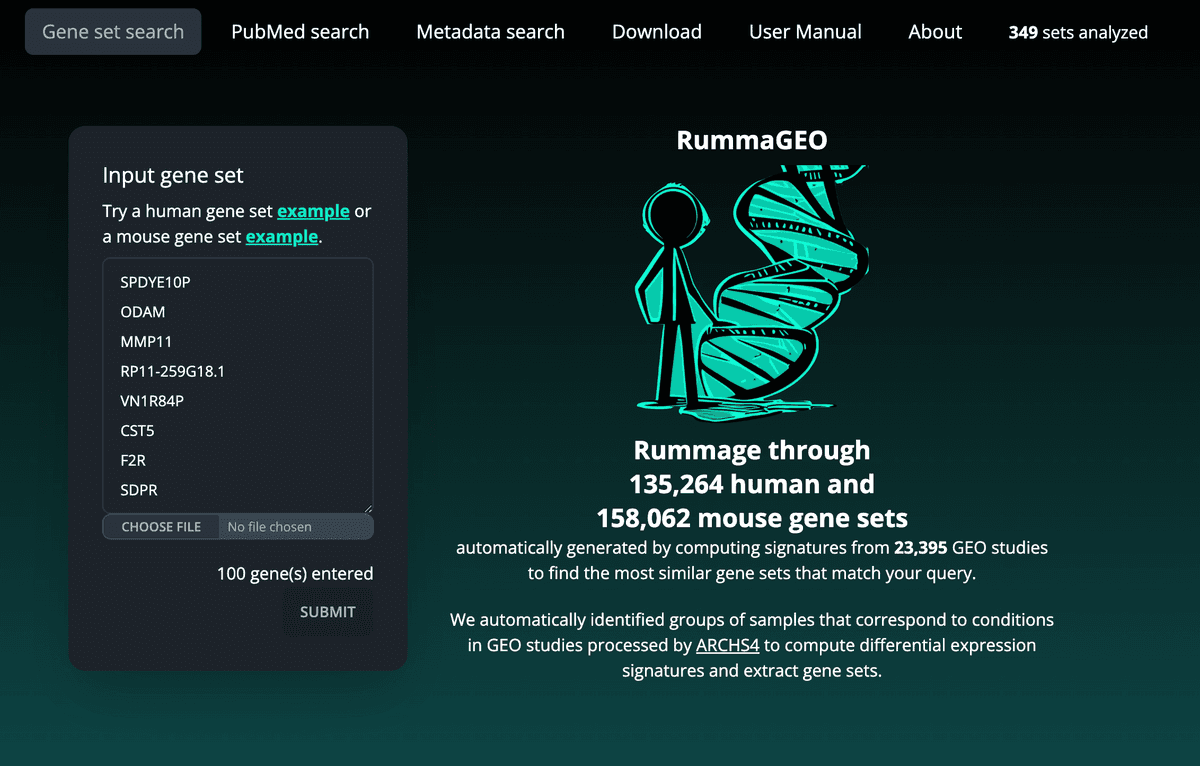Click the 'Input gene set' heading
The image size is (1200, 766).
coord(173,175)
